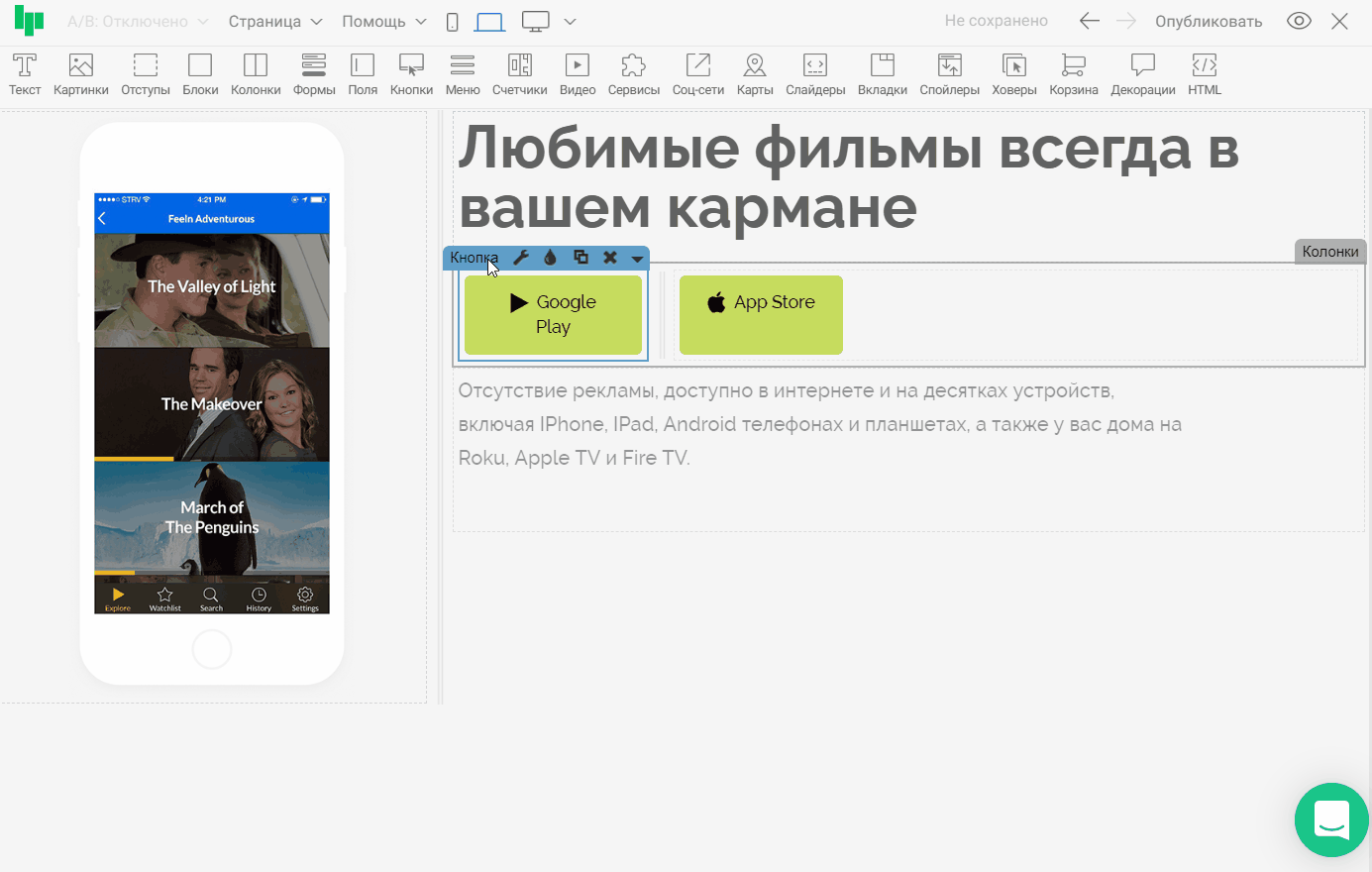1372x872 pixels.
Task: Expand the A/B Отключено dropdown
Action: 138,22
